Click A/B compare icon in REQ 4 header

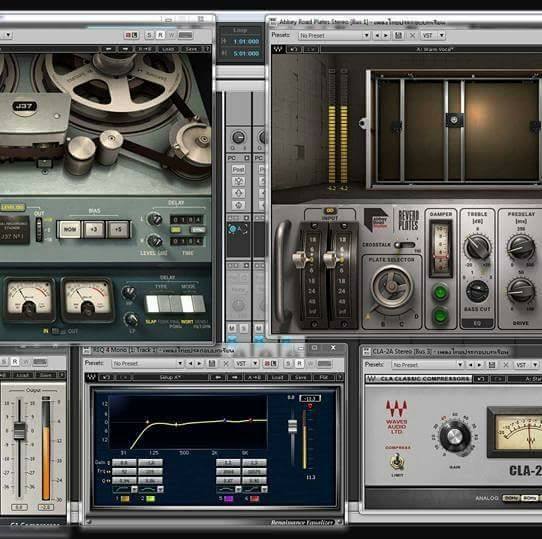270,363
